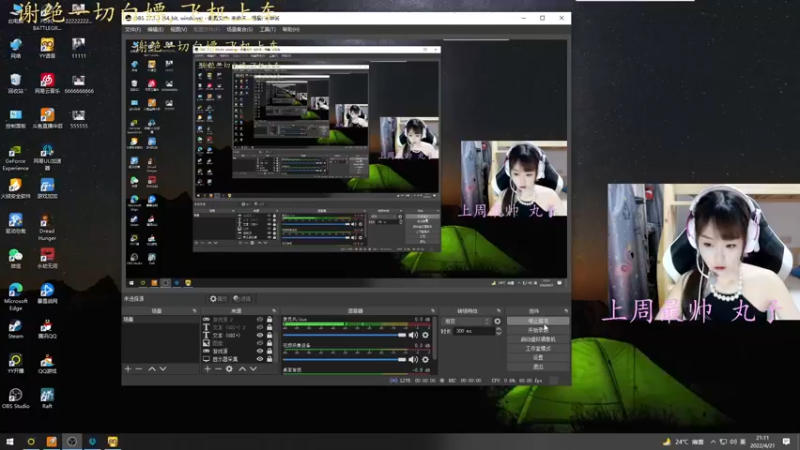Open the transition type dropdown in 转场特效

467,321
